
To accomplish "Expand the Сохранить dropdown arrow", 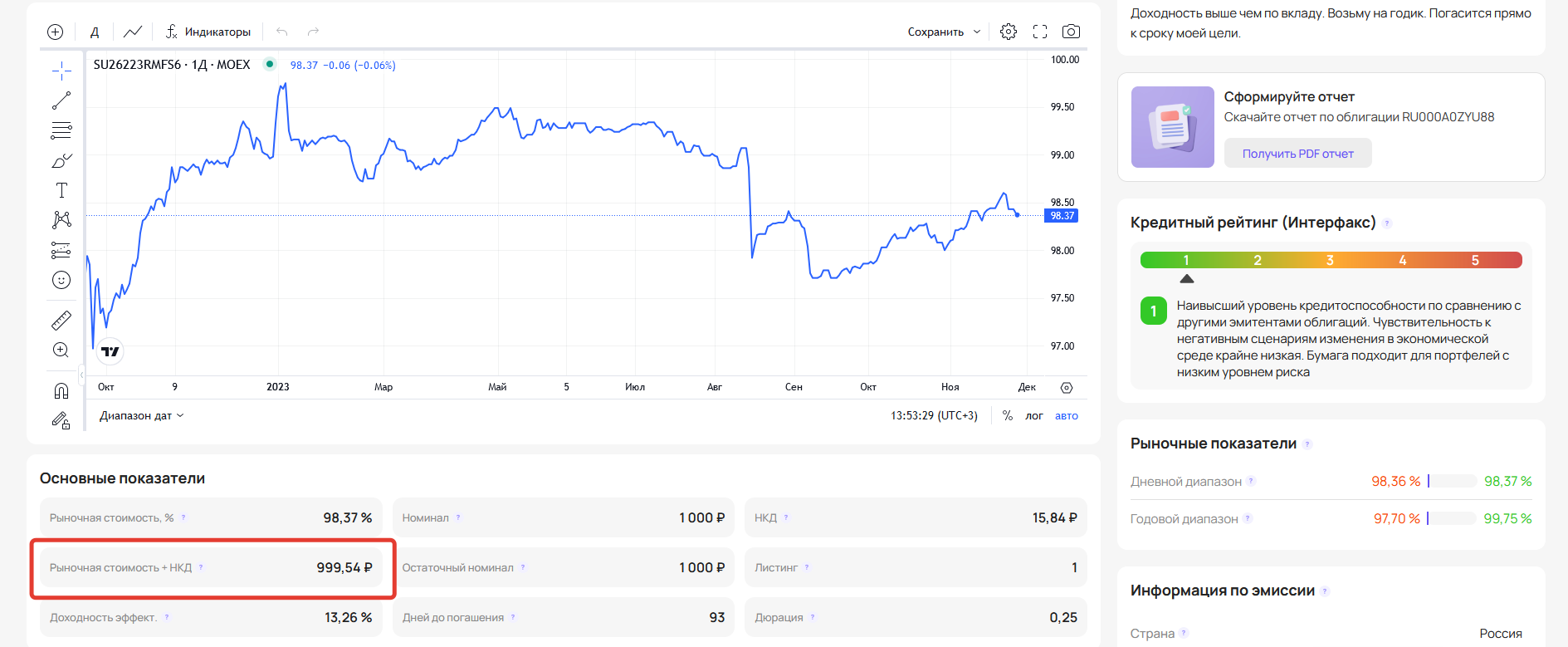I will (977, 32).
